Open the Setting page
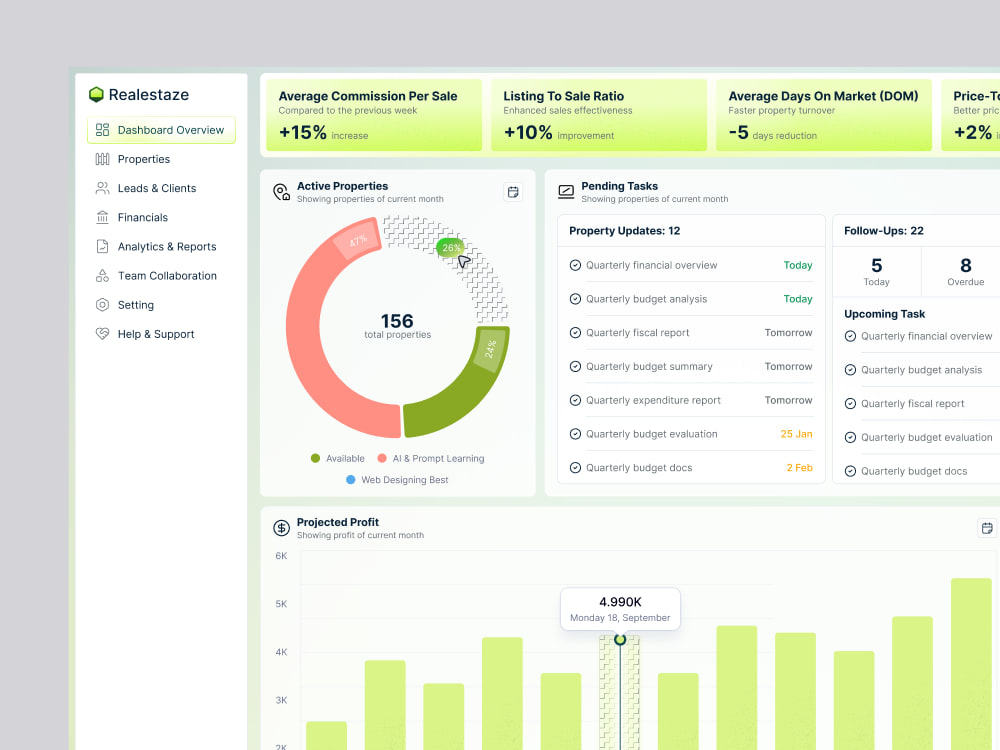The width and height of the screenshot is (1000, 750). [x=135, y=305]
